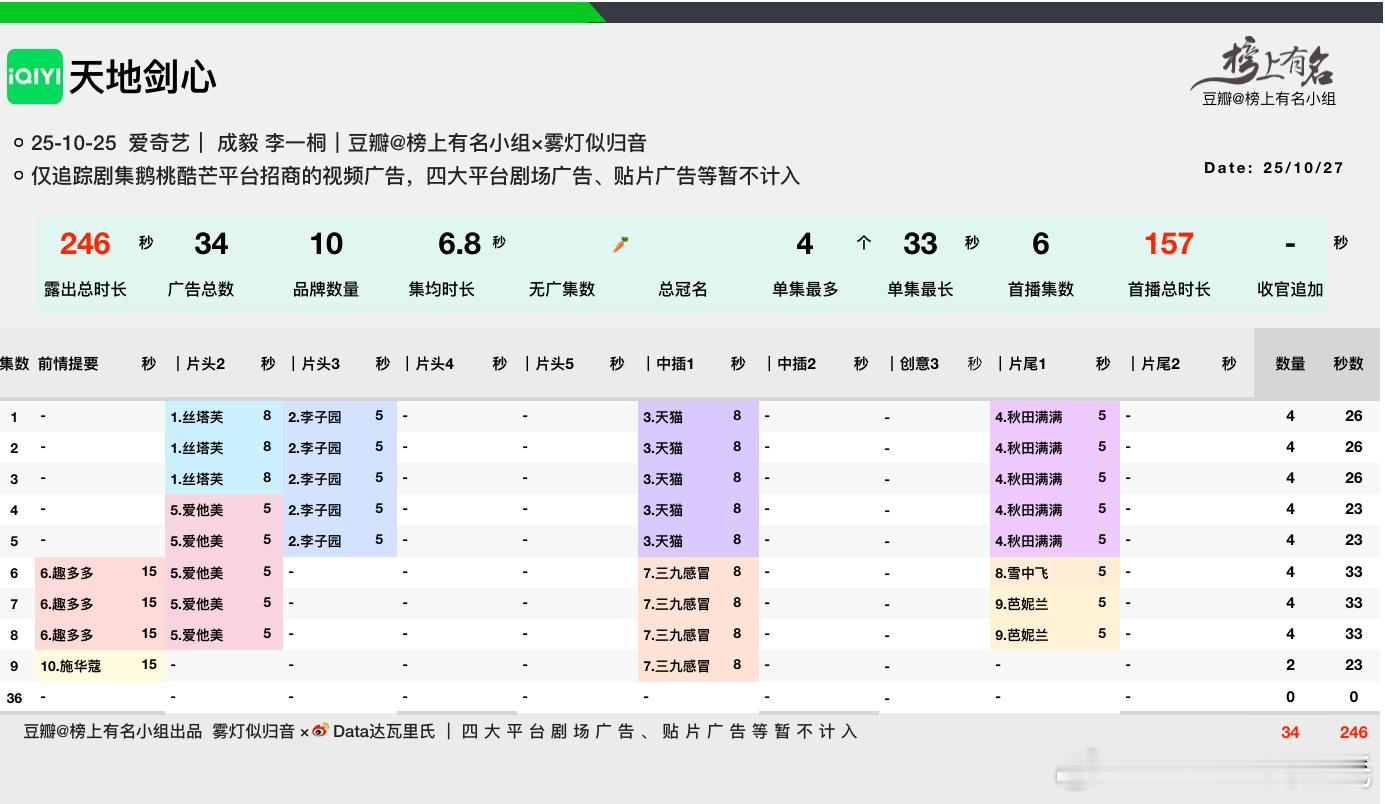Viewport: 1385px width, 804px height.
Task: Select 7.三九感冒 in the episode 9 row
Action: (x=677, y=666)
